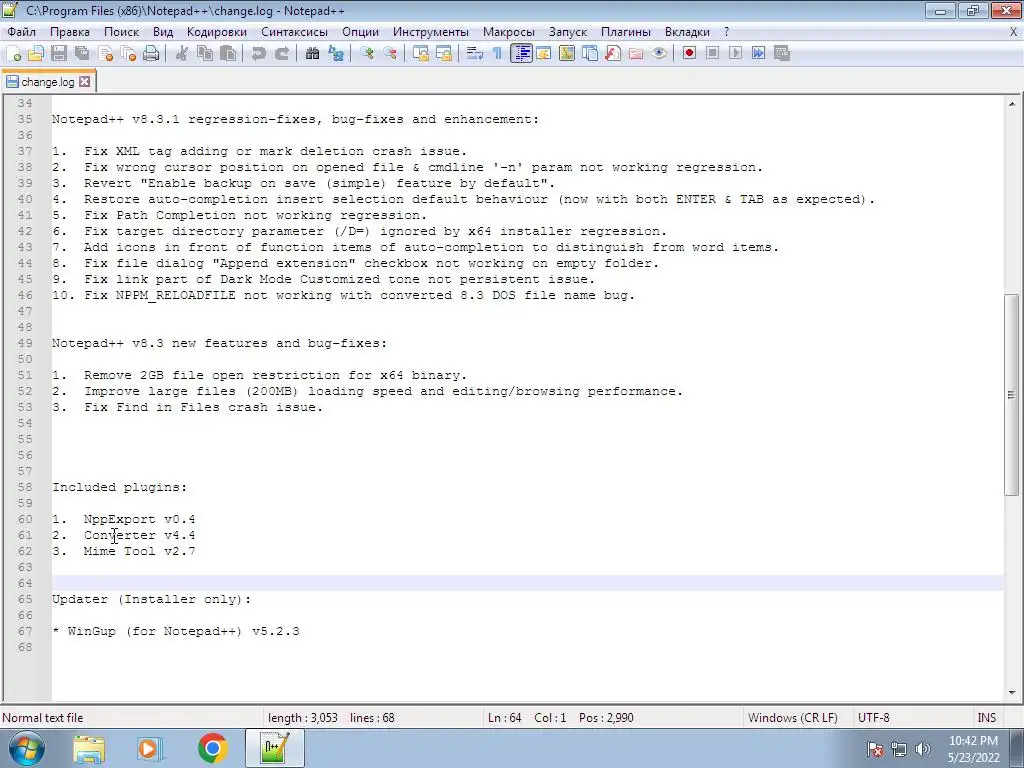Place the cursor on the 'Included plugins:' line
The height and width of the screenshot is (768, 1024).
coord(120,487)
